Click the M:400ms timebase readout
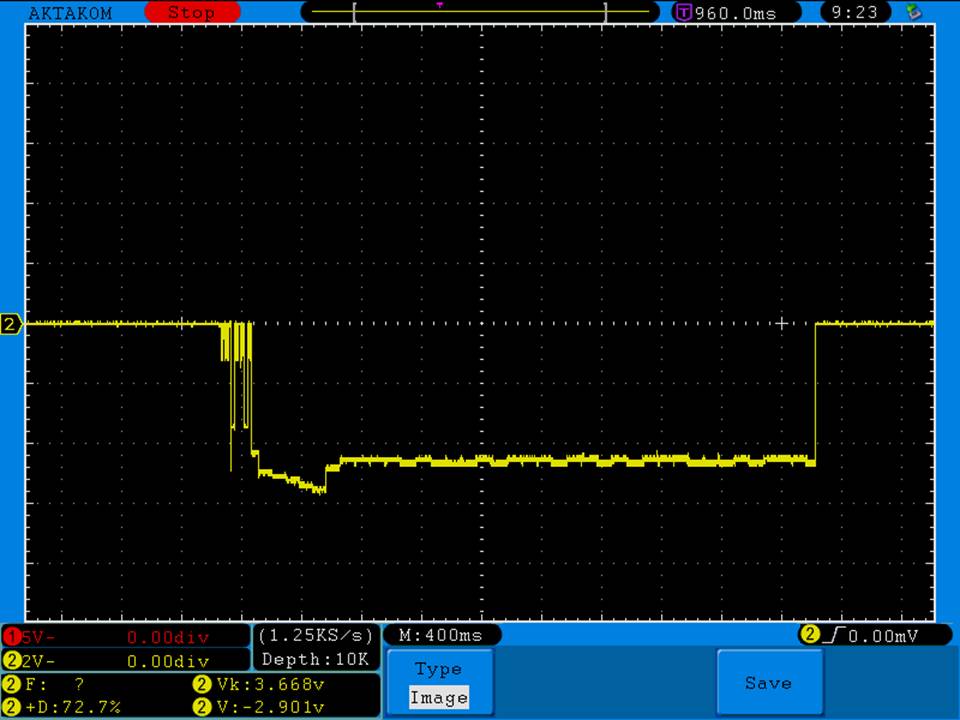 click(441, 635)
